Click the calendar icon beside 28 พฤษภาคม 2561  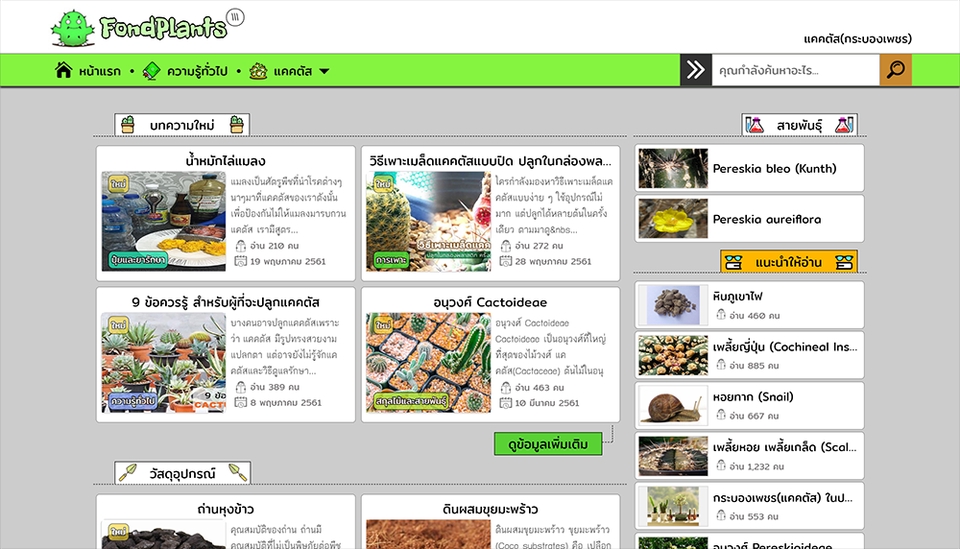click(x=506, y=261)
